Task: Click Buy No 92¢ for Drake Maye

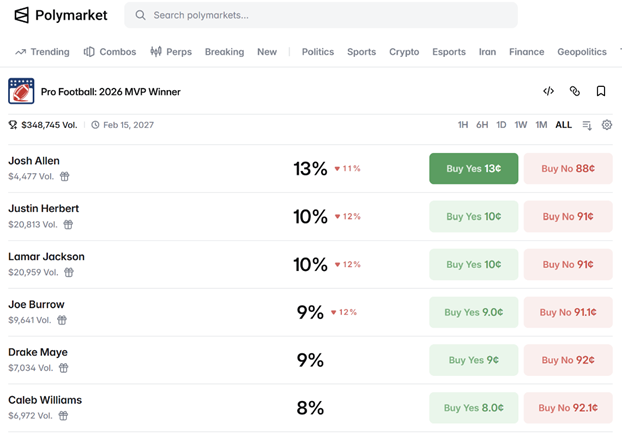Action: coord(568,360)
